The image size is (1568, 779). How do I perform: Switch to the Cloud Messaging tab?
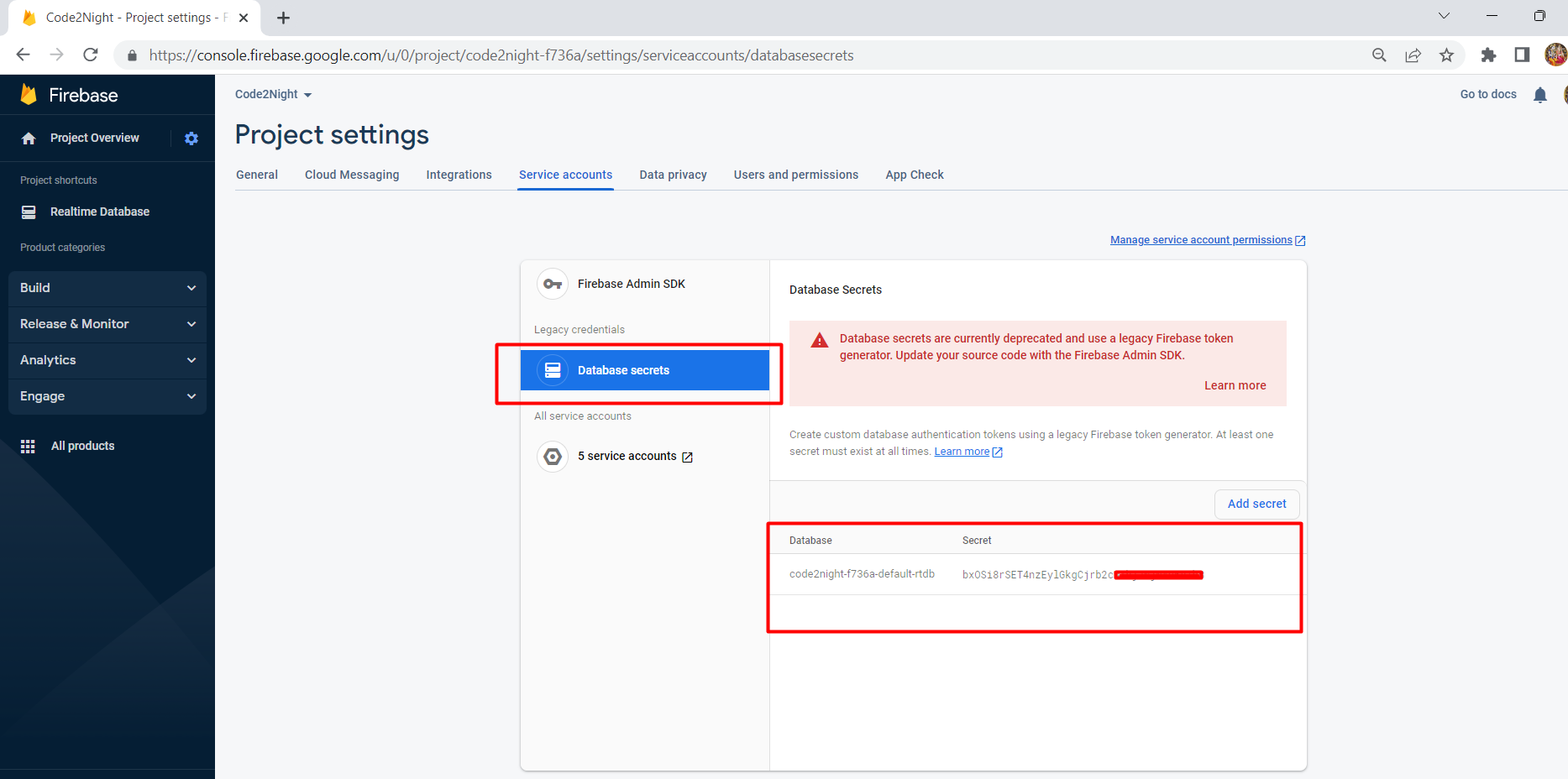[352, 175]
